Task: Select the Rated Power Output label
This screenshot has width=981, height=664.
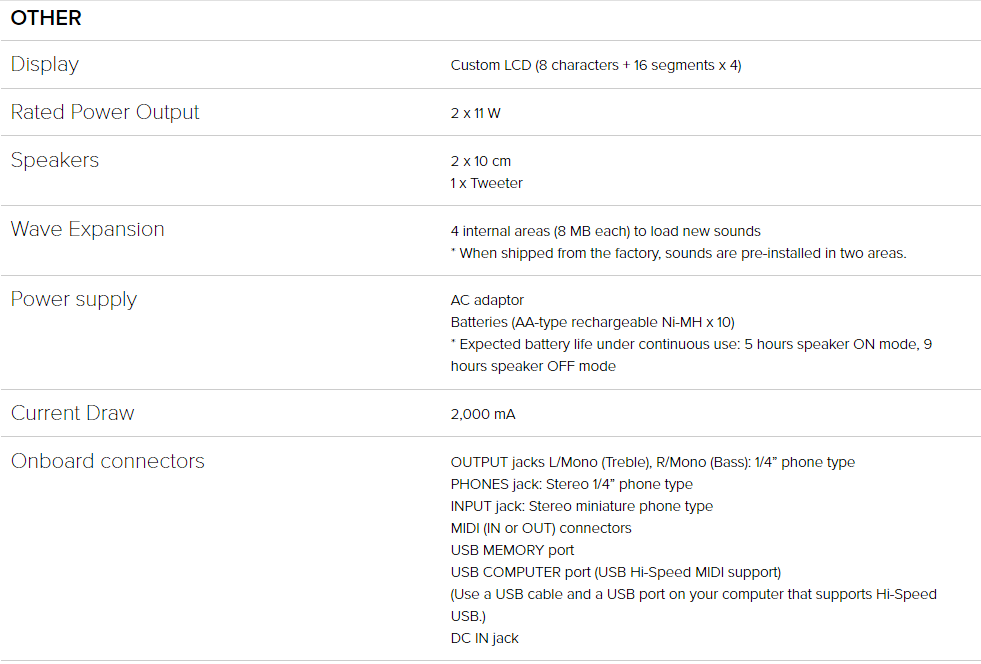Action: click(104, 112)
